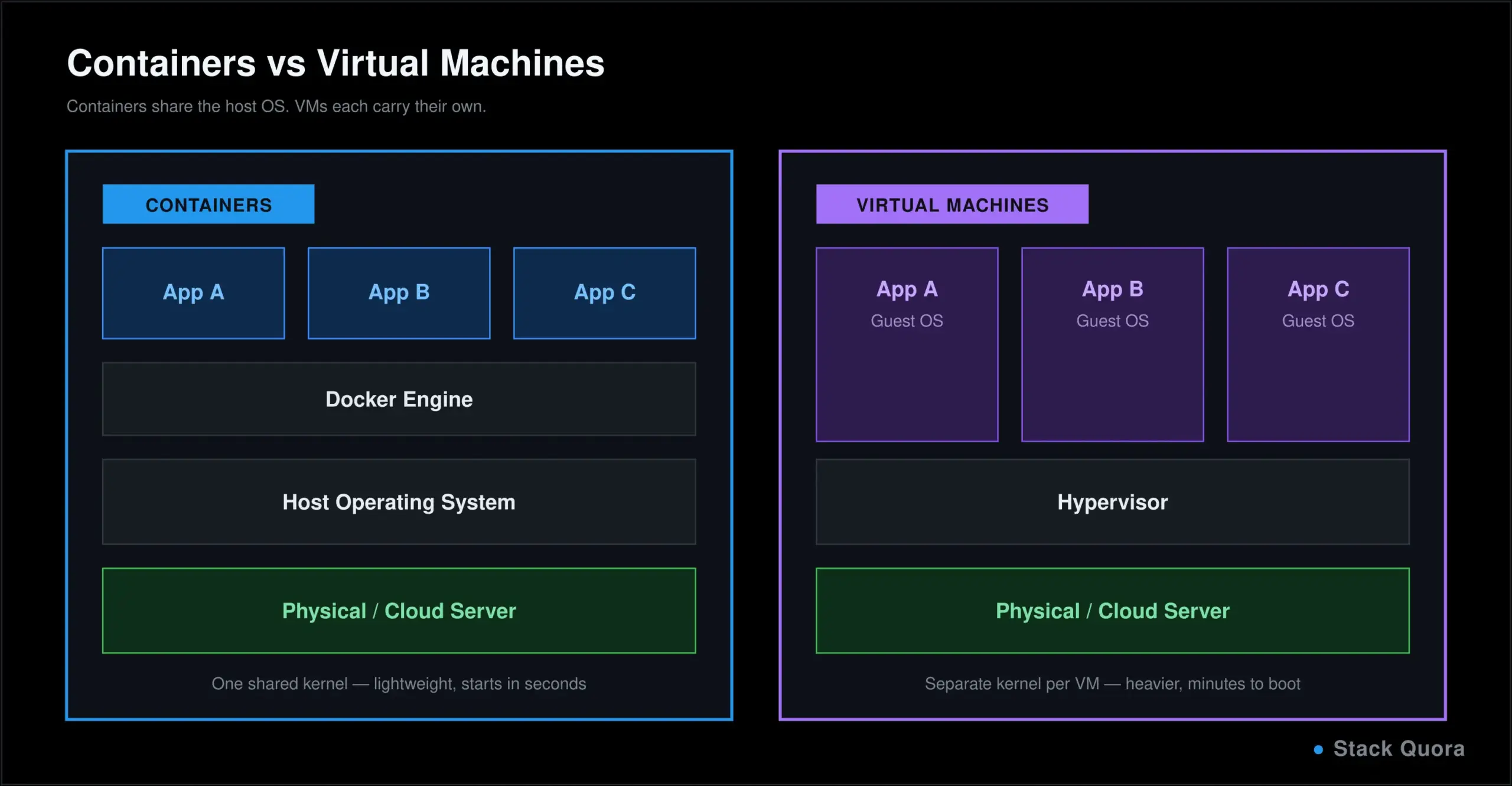Click the Physical / Cloud Server box under Virtual Machines

(x=1113, y=611)
